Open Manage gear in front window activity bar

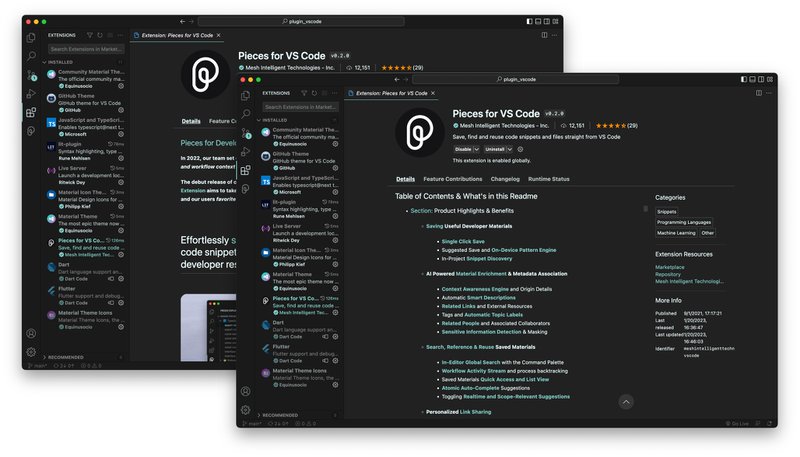[x=245, y=410]
